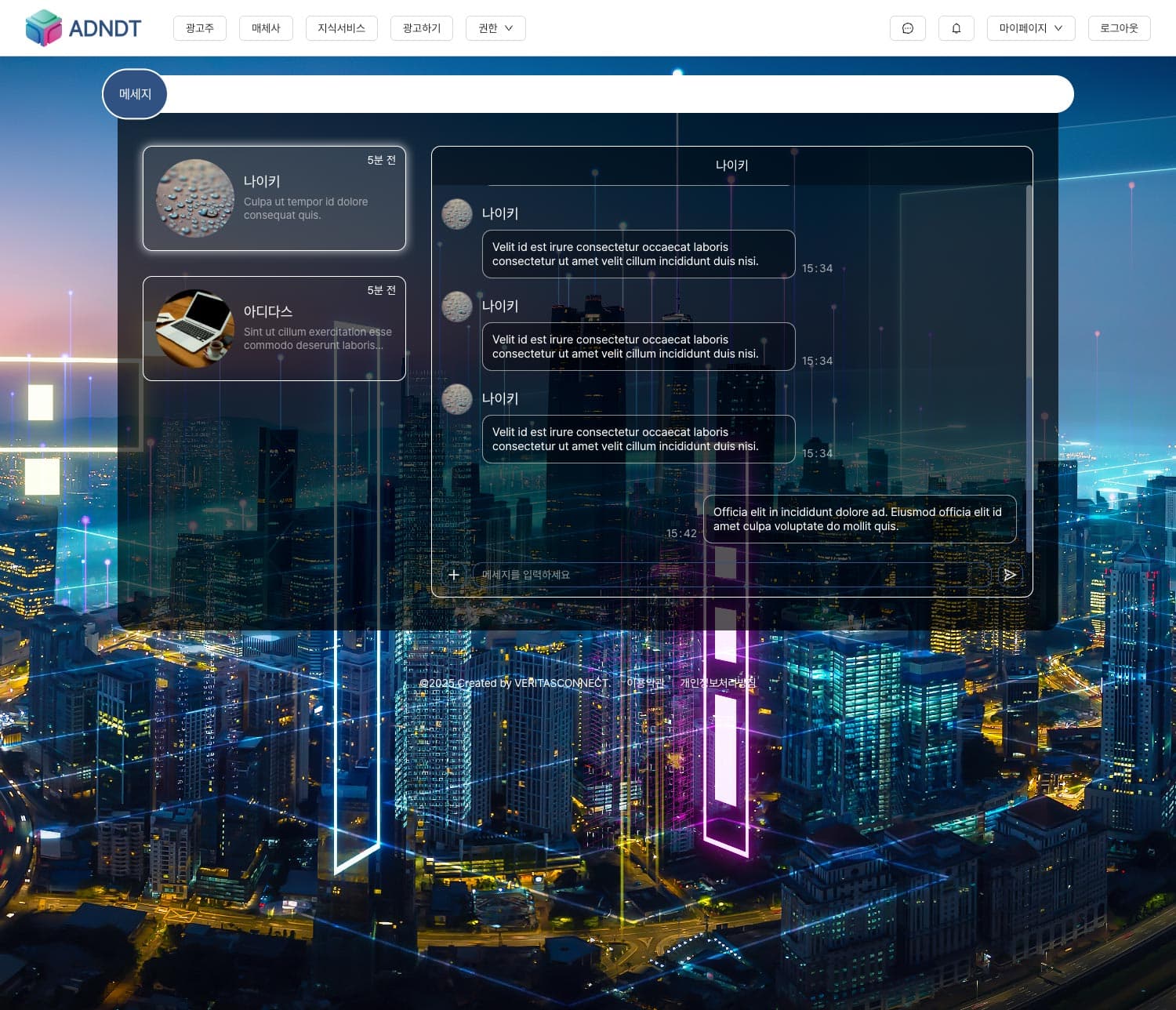Open the notification bell

click(956, 28)
